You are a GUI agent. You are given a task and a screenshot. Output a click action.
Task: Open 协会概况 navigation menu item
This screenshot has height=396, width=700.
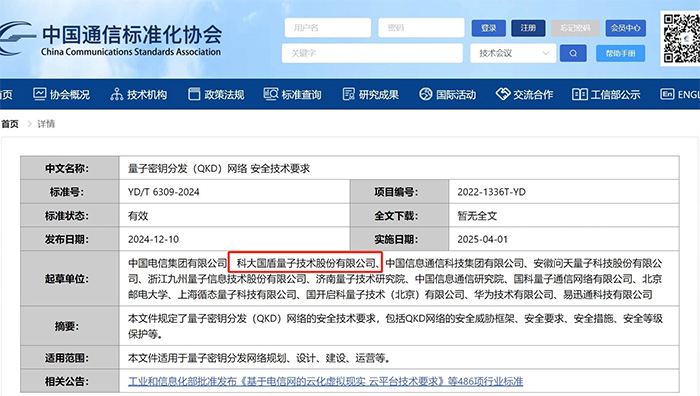point(61,94)
